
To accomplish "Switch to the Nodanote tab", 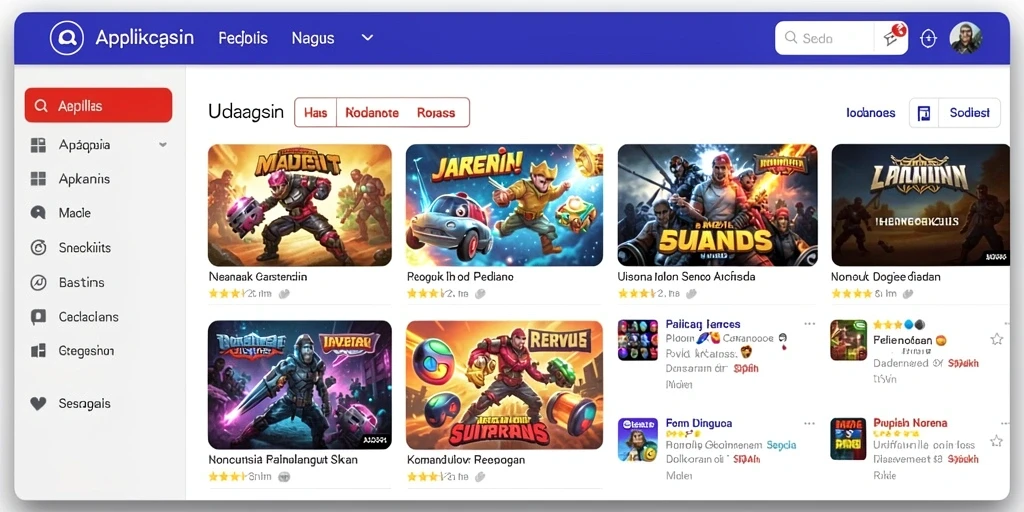I will click(x=372, y=112).
